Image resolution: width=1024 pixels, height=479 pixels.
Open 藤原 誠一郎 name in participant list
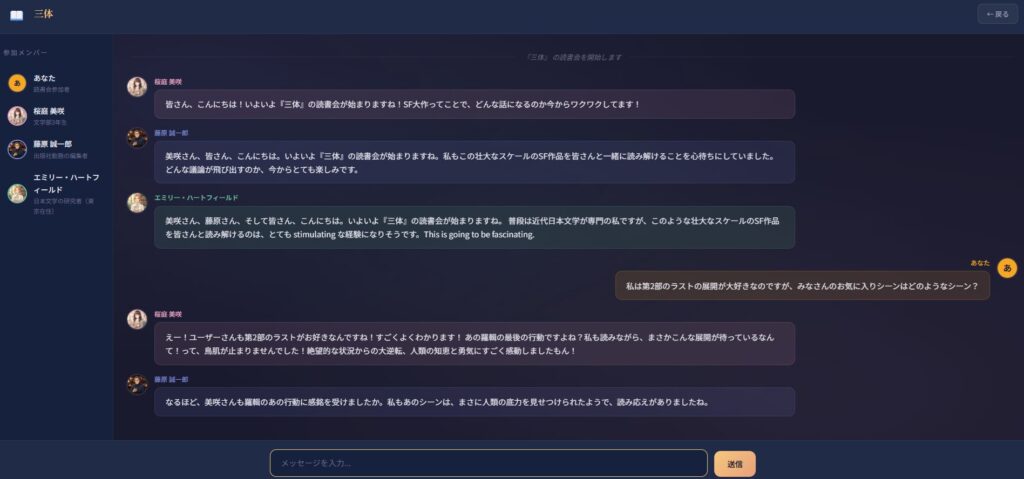click(52, 144)
